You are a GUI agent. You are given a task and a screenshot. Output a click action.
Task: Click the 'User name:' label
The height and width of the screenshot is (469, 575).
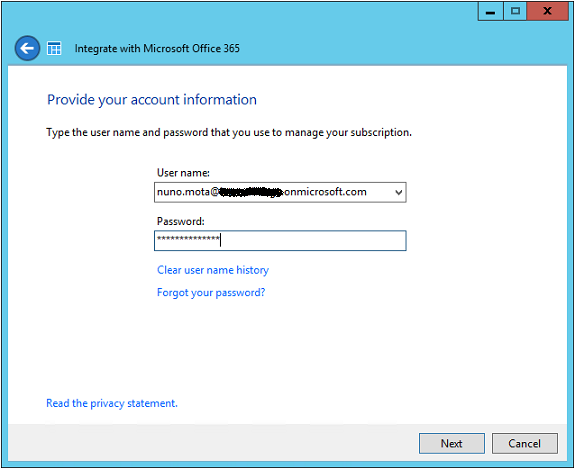(x=183, y=173)
